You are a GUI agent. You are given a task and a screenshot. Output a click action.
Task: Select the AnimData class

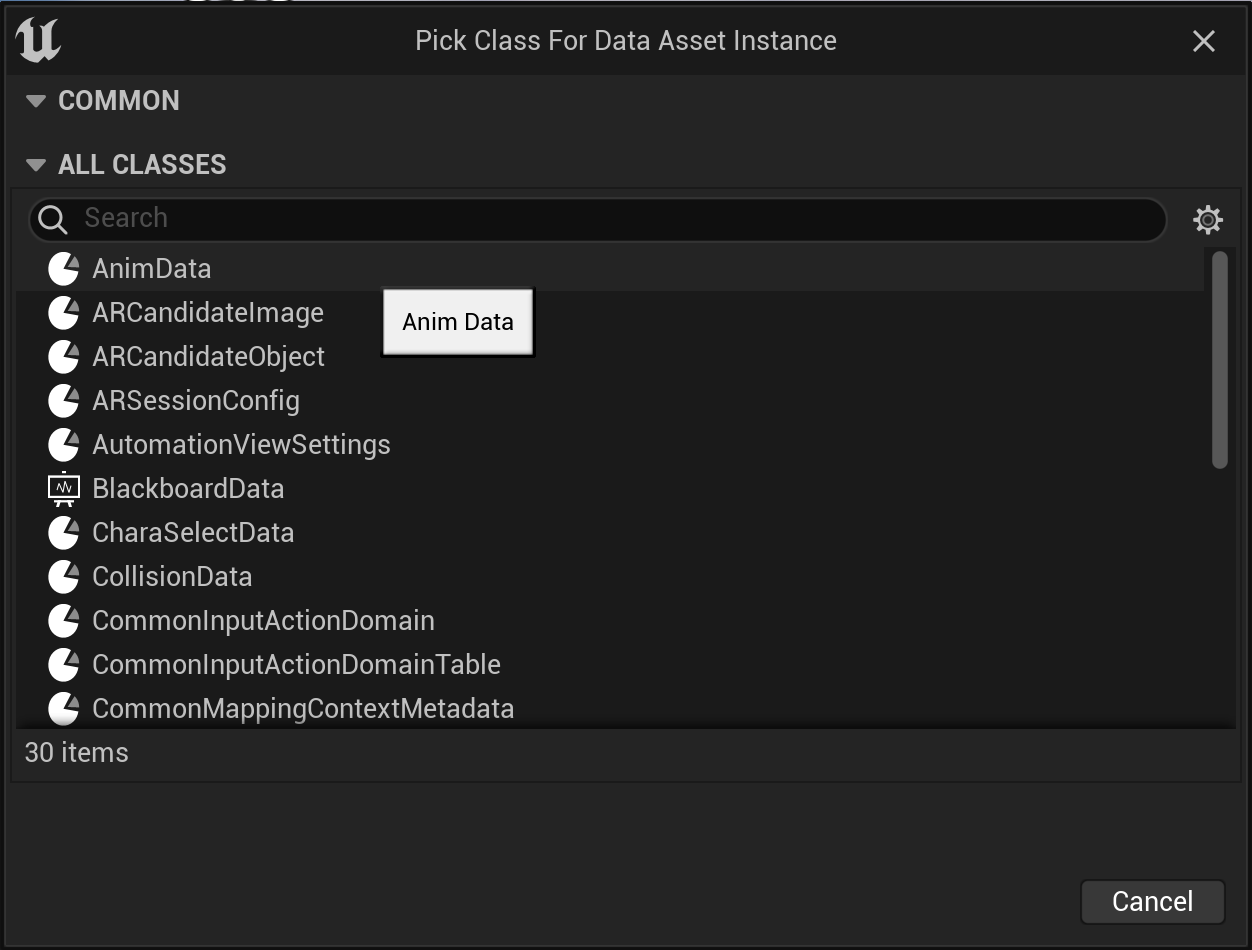coord(152,268)
